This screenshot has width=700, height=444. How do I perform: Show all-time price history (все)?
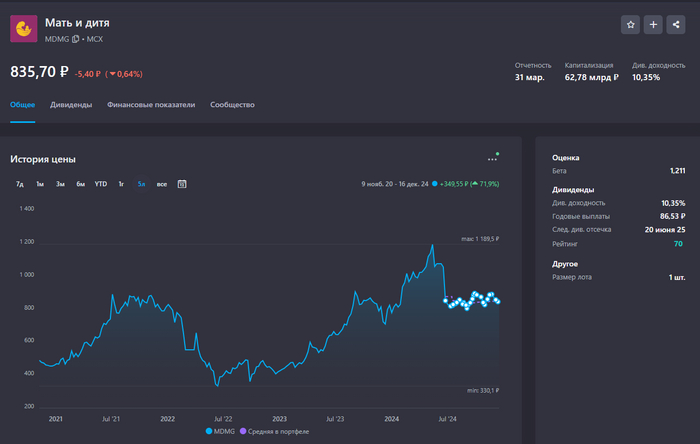pos(161,184)
